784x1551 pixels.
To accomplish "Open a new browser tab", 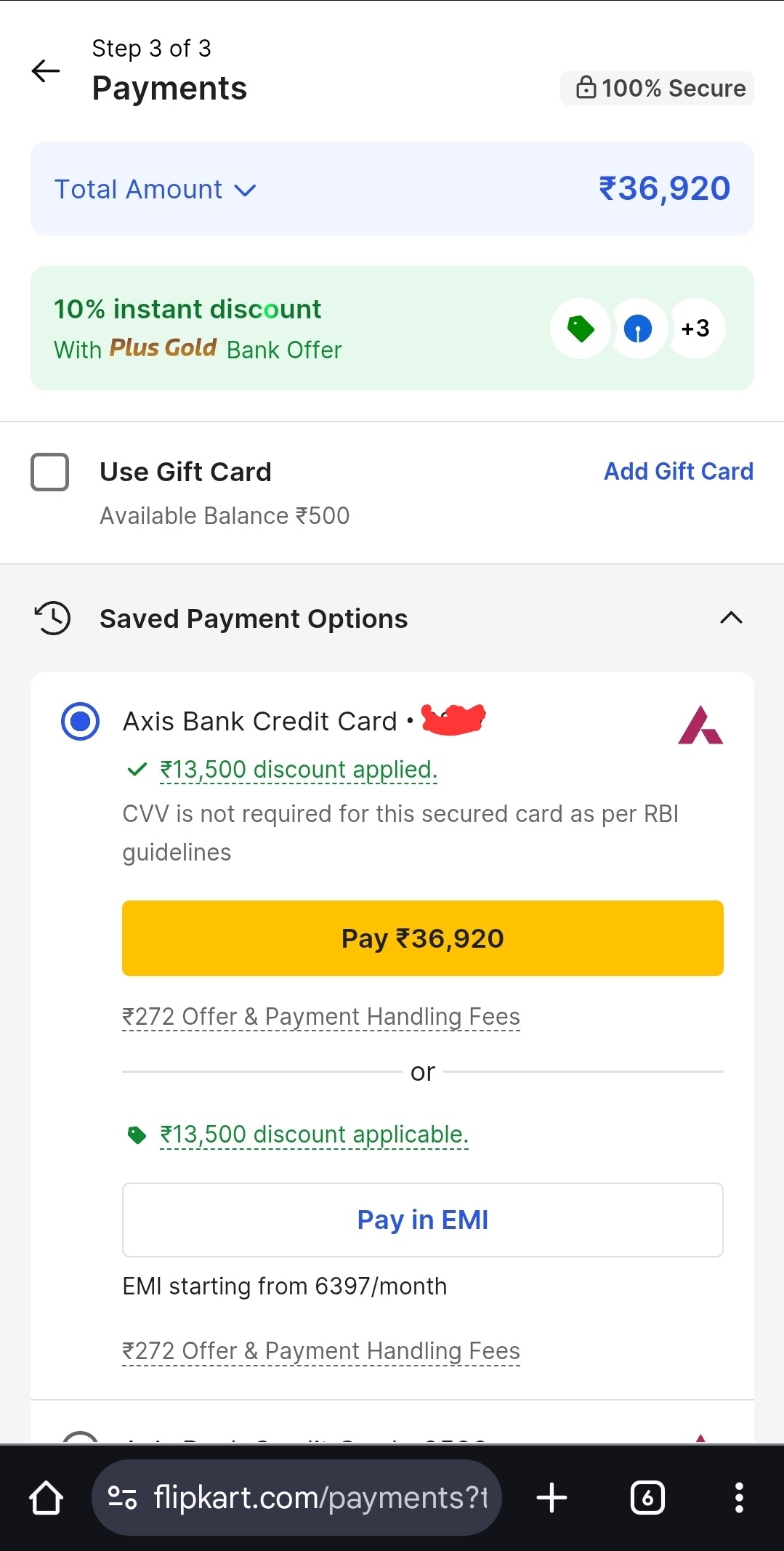I will coord(551,1498).
